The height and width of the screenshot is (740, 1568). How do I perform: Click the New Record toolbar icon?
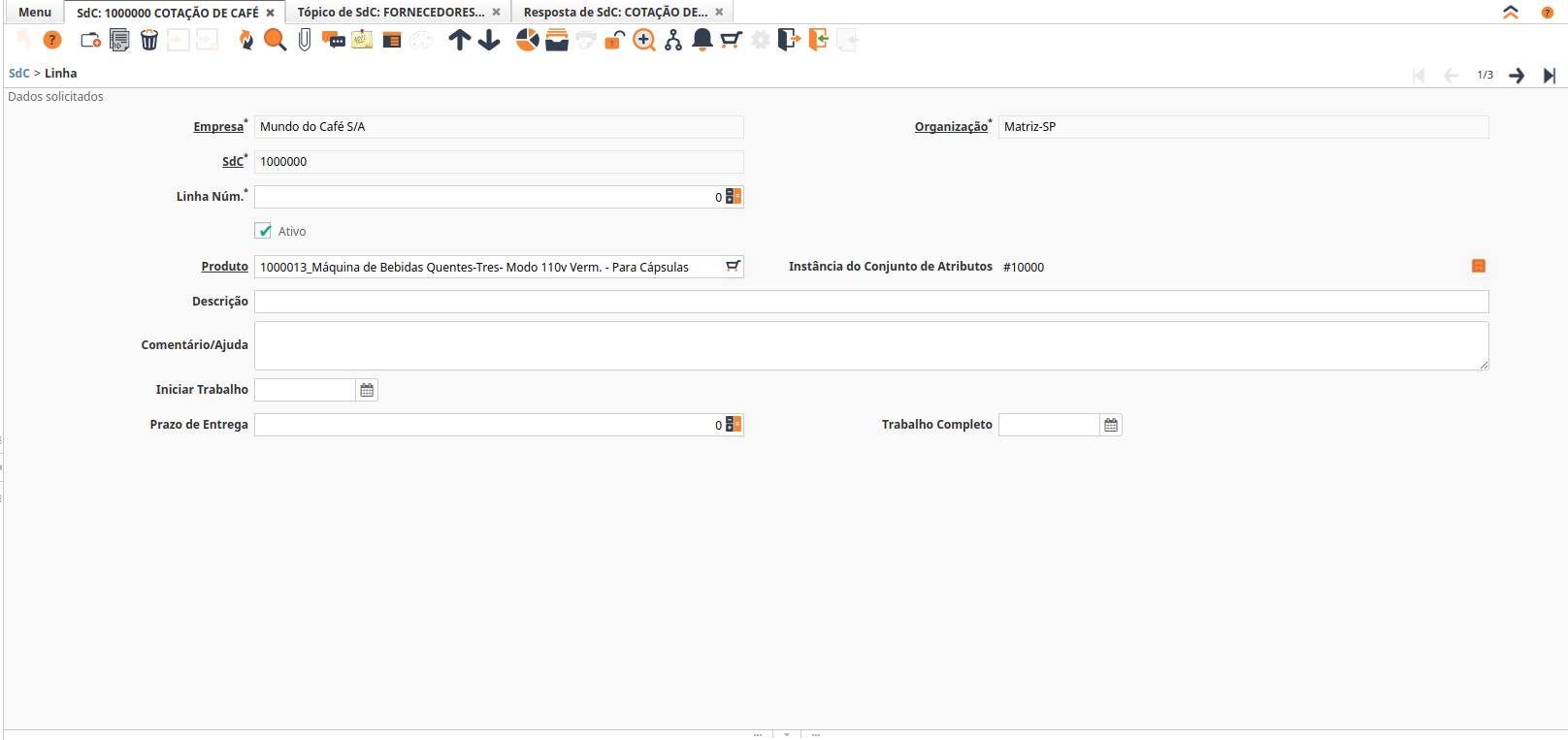pyautogui.click(x=90, y=40)
